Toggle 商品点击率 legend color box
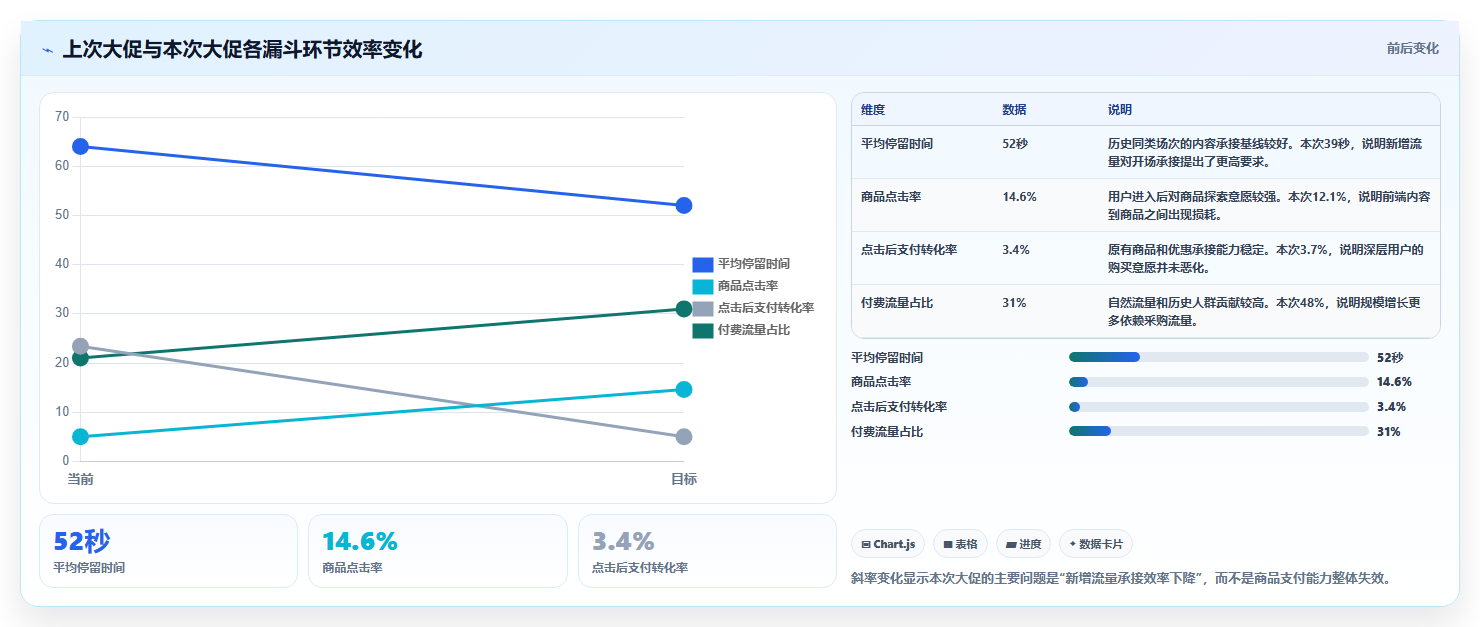The image size is (1480, 627). click(x=703, y=286)
